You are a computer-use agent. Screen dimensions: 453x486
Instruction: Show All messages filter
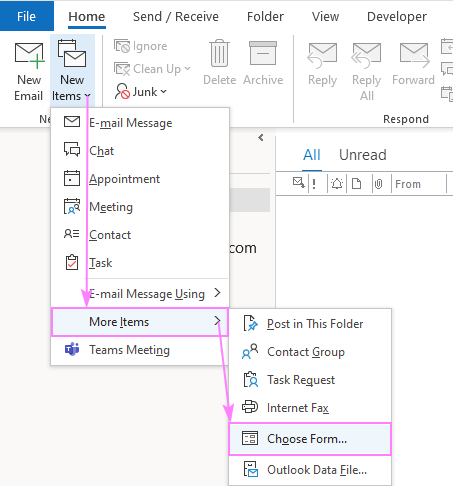(312, 155)
